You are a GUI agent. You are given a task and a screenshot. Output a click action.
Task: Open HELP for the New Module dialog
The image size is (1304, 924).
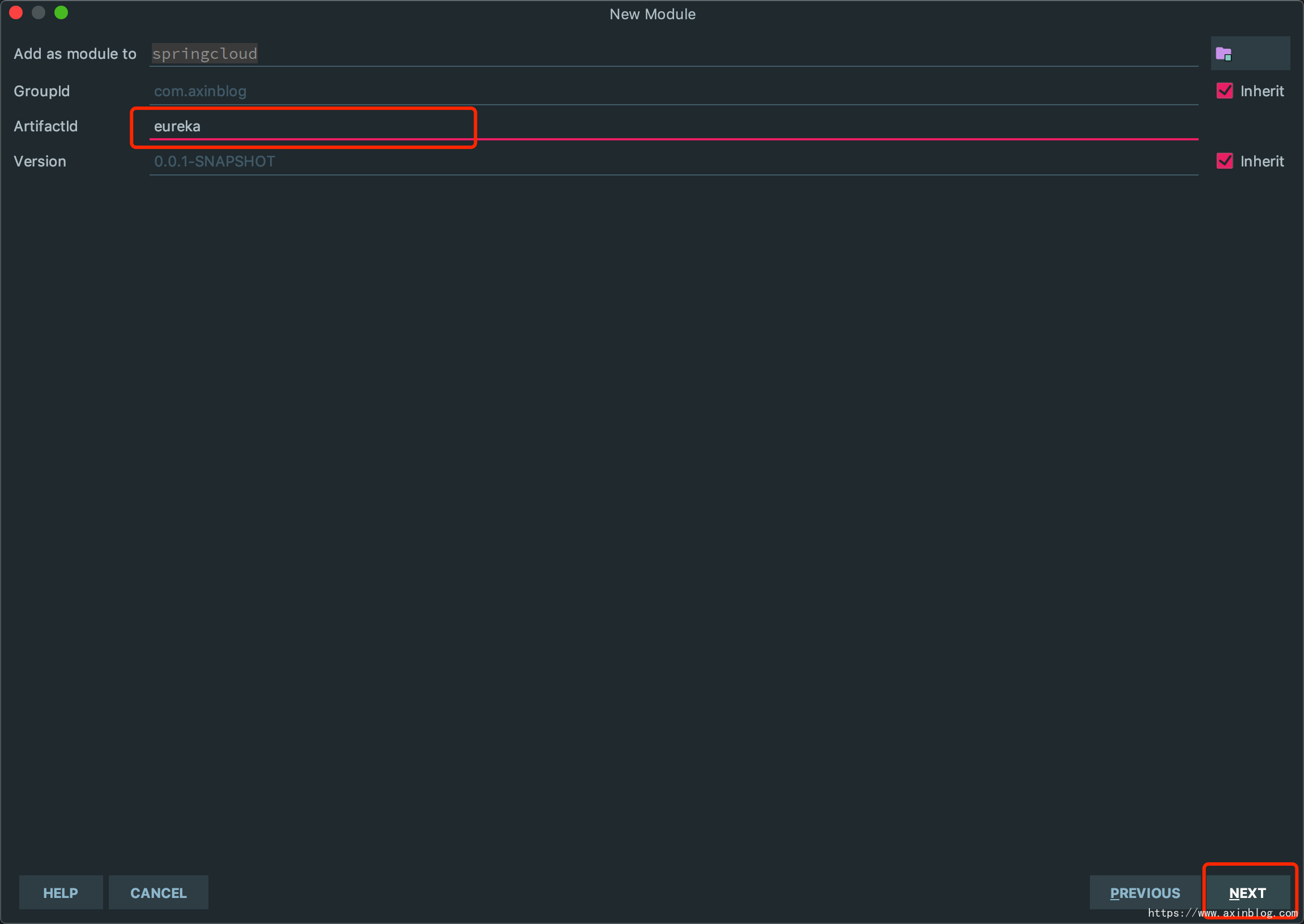61,893
